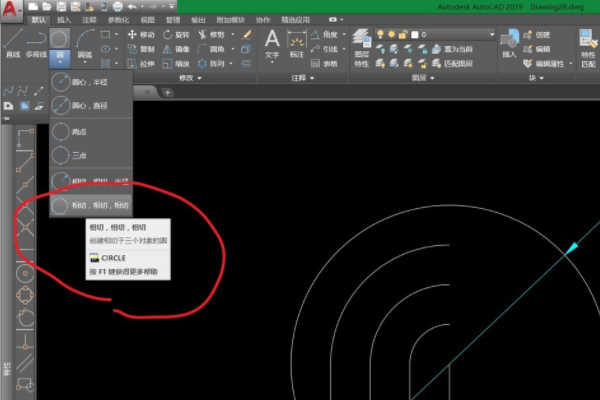Click the Match Properties (特性匹配) icon
This screenshot has width=600, height=400.
588,48
